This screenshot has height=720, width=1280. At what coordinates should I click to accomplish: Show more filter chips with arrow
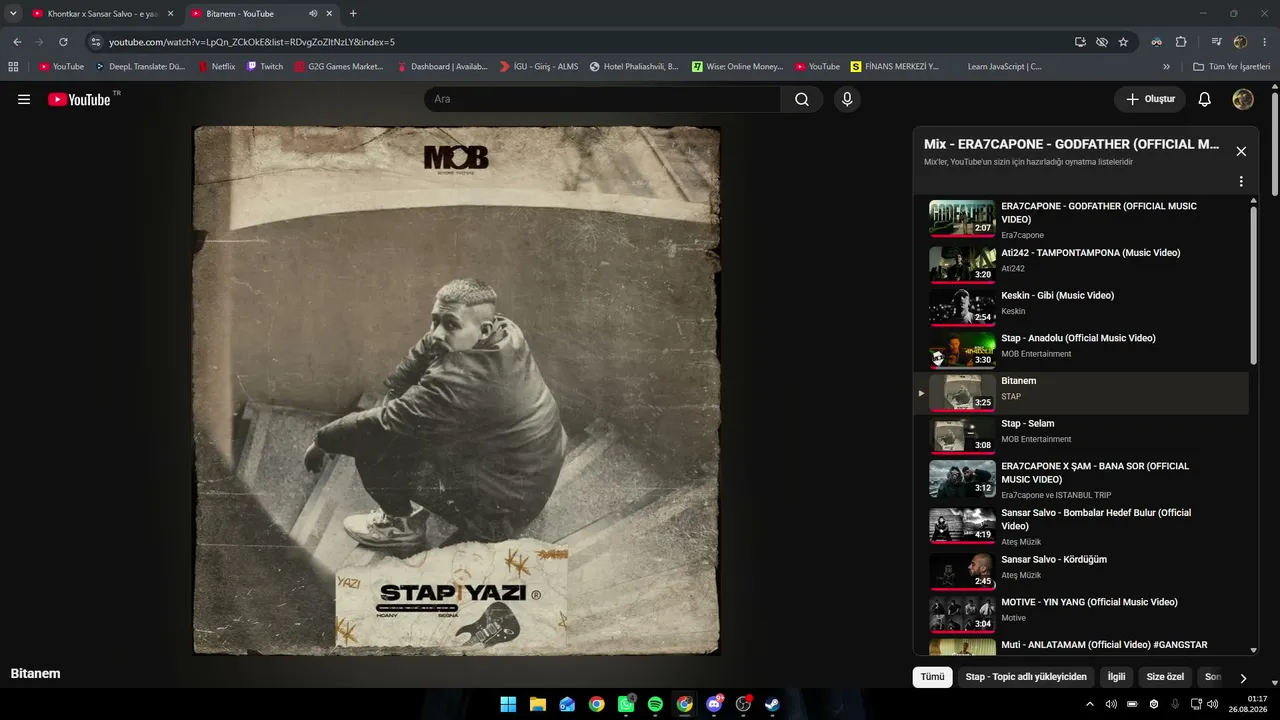click(x=1243, y=677)
